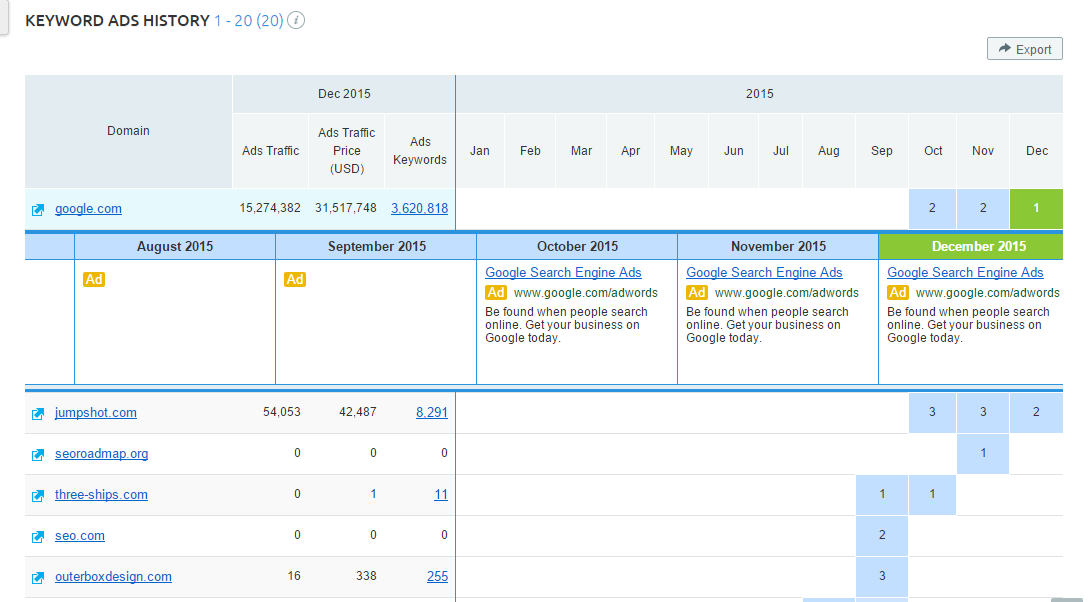This screenshot has width=1089, height=602.
Task: Click jumpshot.com ads traffic value 54,053
Action: pos(281,412)
